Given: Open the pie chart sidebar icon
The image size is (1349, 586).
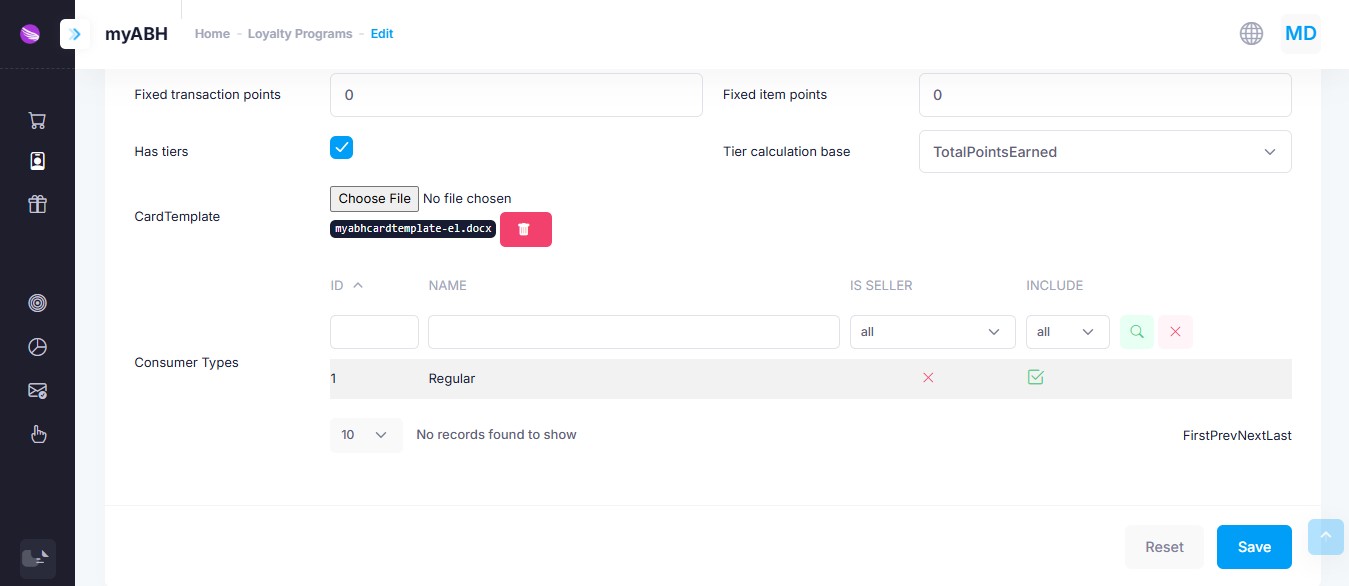Looking at the screenshot, I should pos(37,347).
